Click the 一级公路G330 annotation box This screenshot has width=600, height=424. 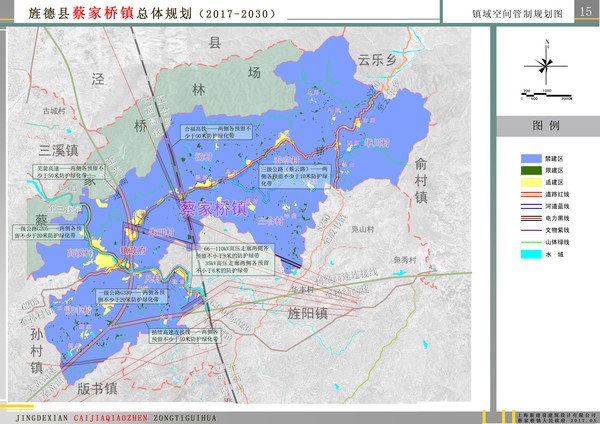(x=131, y=296)
